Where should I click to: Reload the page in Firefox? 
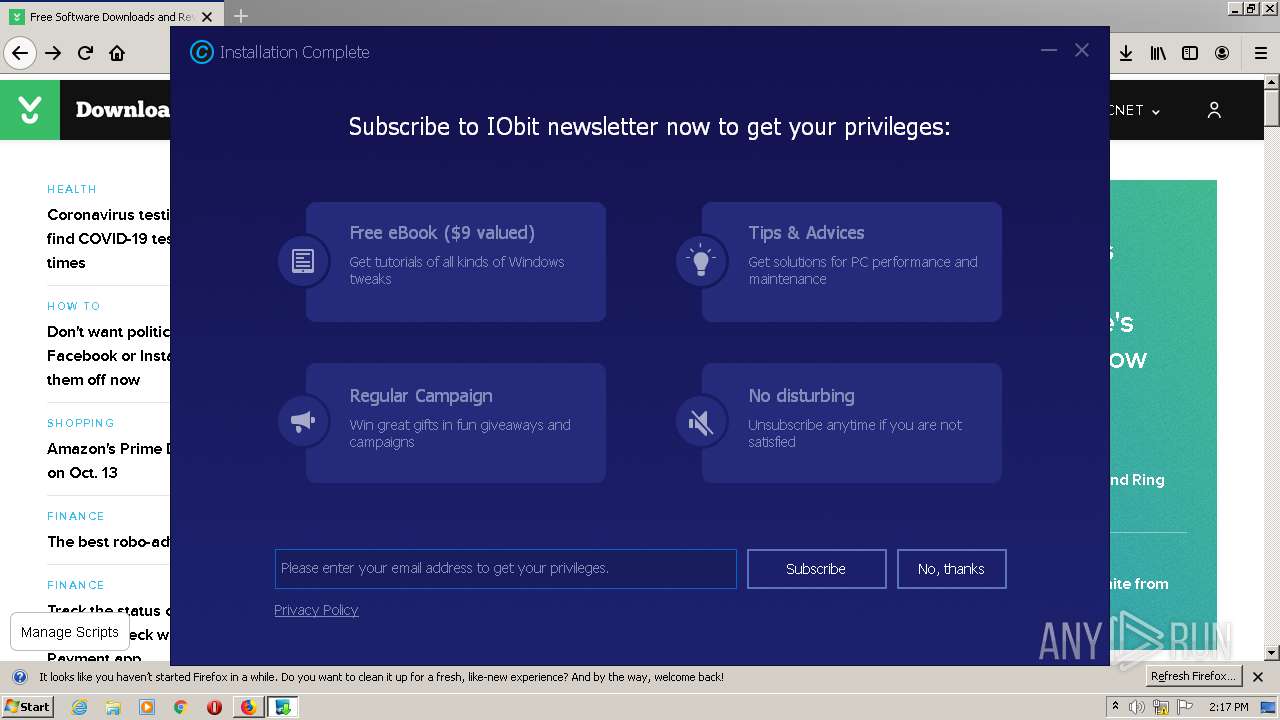tap(85, 53)
